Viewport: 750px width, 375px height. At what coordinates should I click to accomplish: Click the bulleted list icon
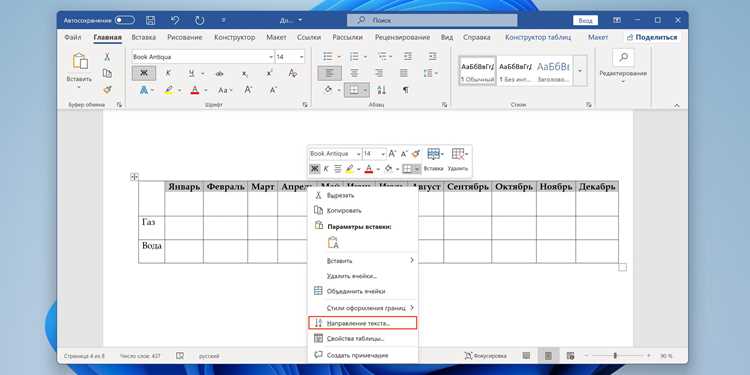pyautogui.click(x=328, y=57)
